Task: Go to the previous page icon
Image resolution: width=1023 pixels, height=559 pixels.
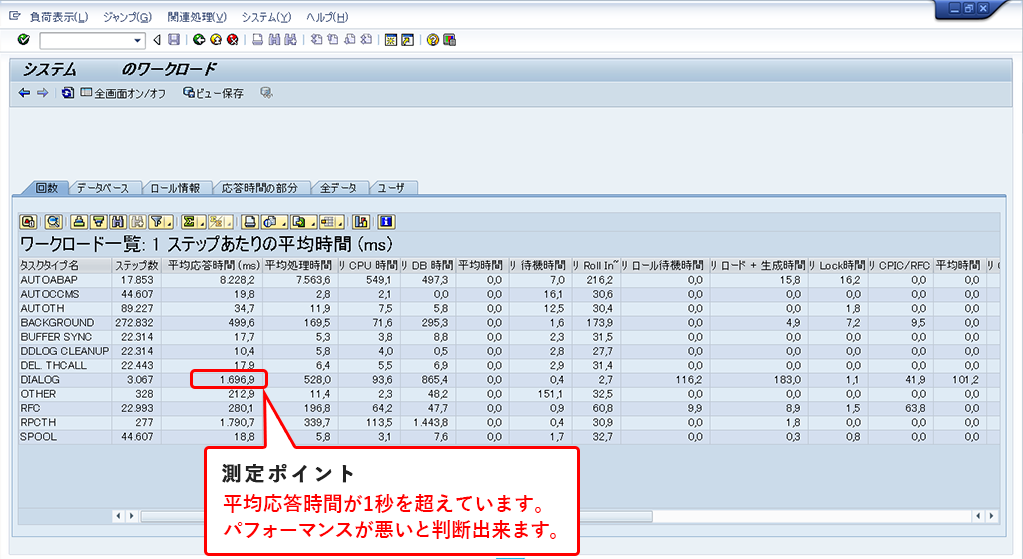Action: pyautogui.click(x=333, y=40)
